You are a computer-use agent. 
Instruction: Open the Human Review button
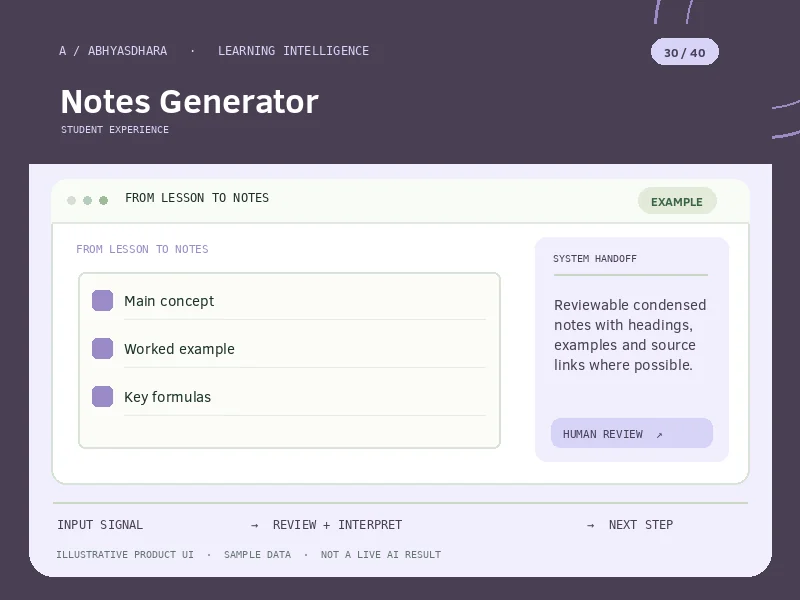tap(632, 433)
